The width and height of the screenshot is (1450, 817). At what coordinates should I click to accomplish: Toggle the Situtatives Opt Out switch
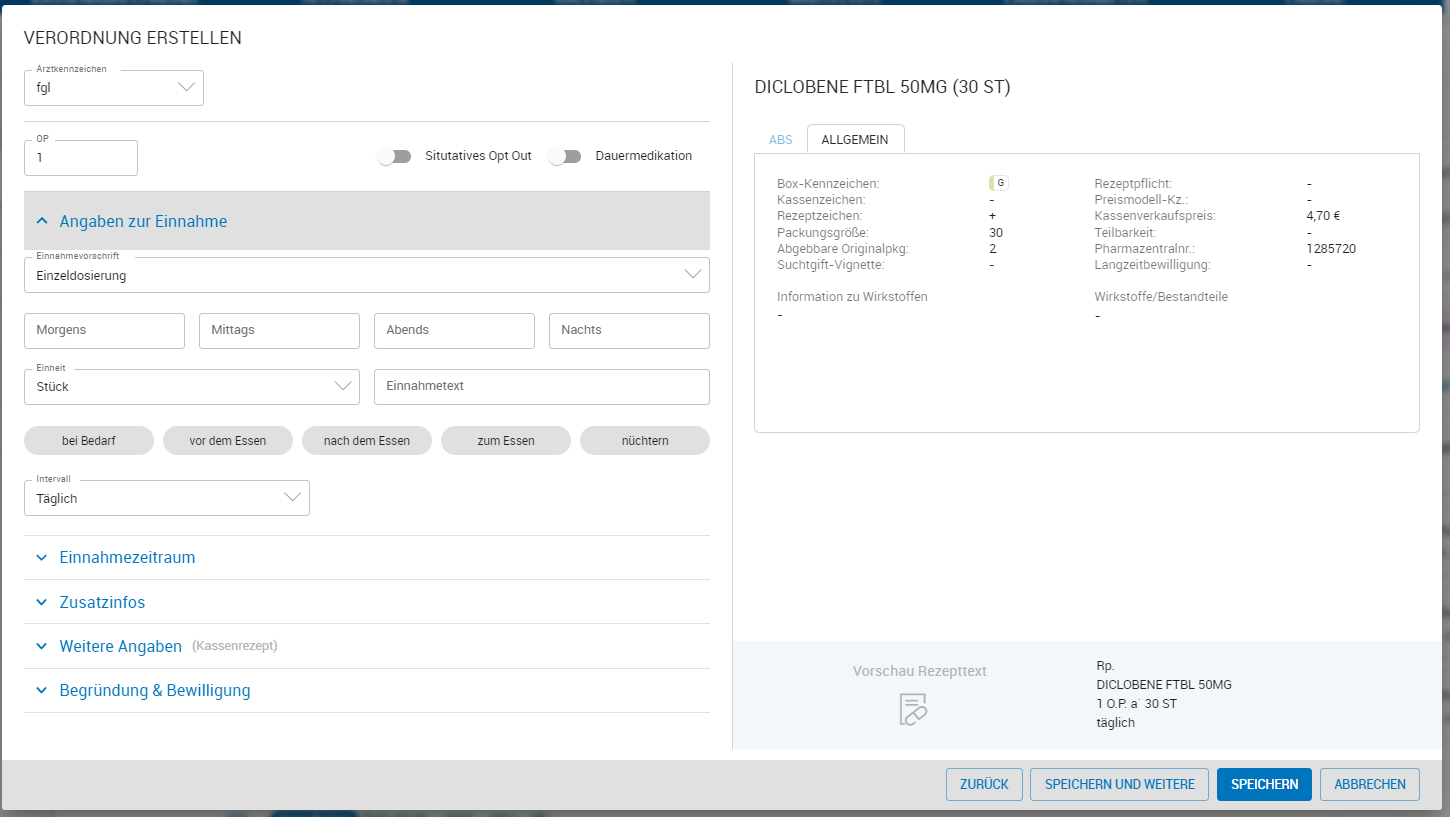394,156
